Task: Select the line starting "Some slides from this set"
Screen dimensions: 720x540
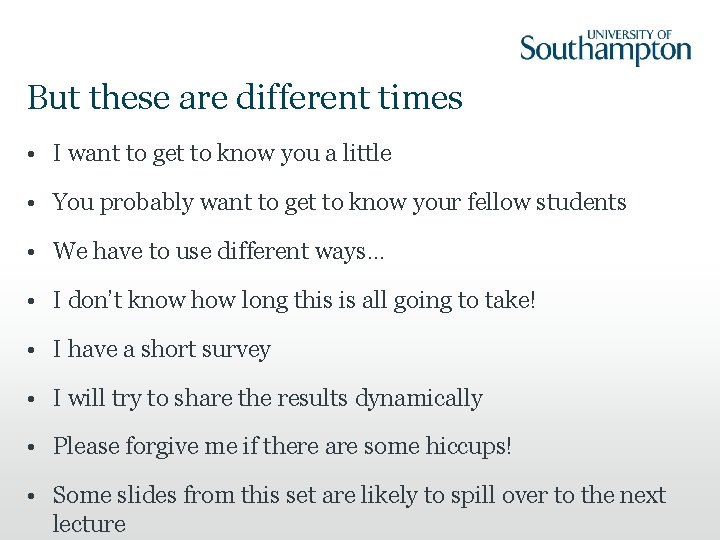Action: coord(358,495)
